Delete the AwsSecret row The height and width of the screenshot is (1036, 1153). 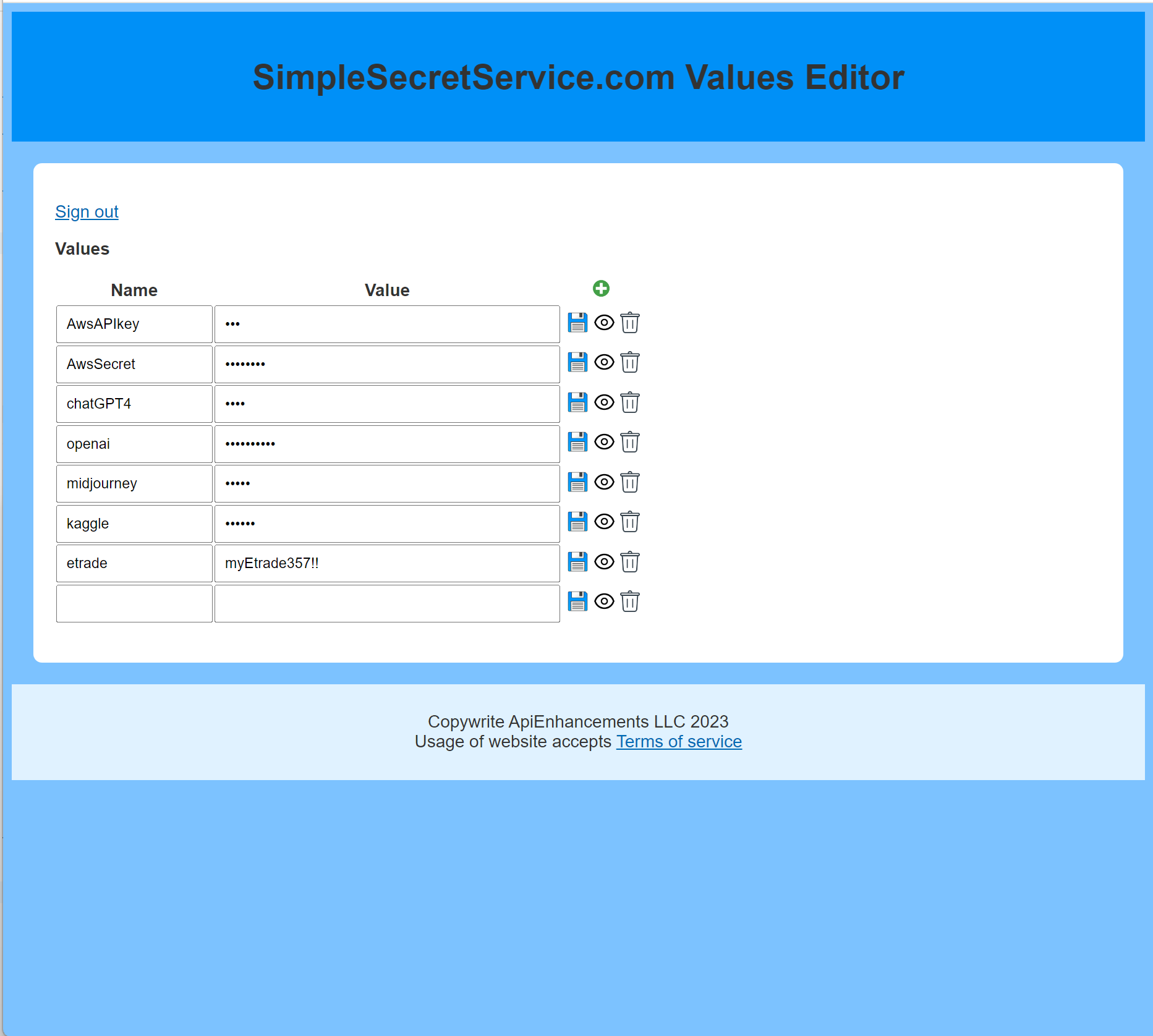coord(630,362)
